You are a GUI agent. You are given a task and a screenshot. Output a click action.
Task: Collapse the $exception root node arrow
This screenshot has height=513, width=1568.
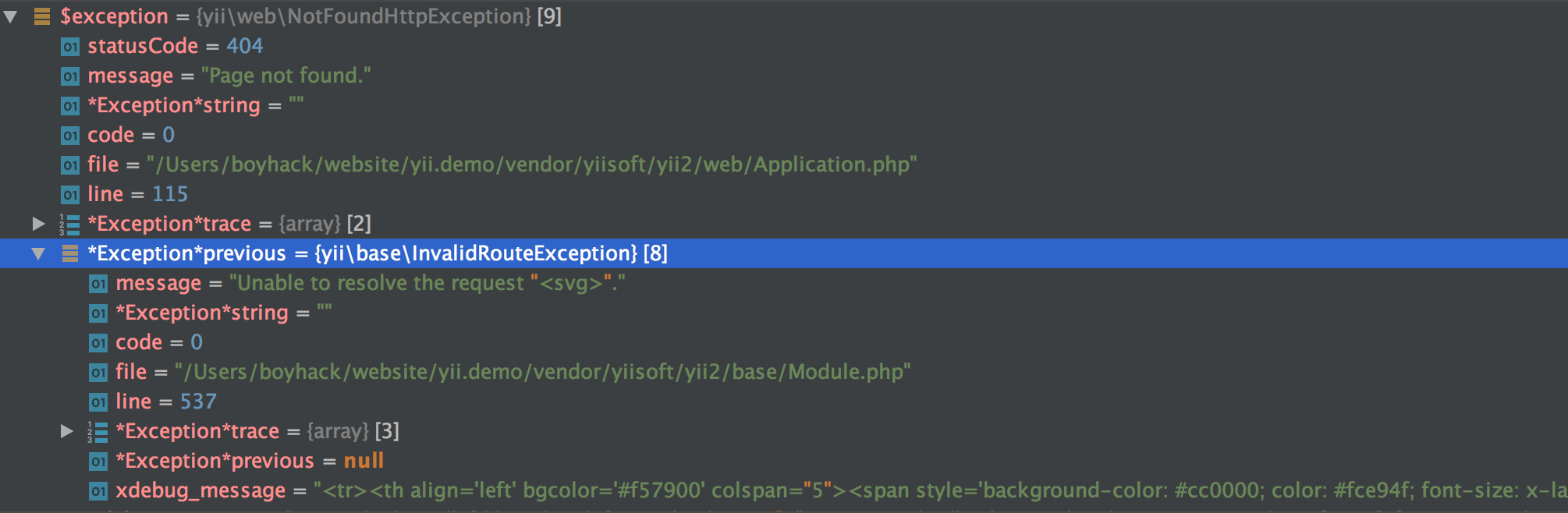[10, 16]
